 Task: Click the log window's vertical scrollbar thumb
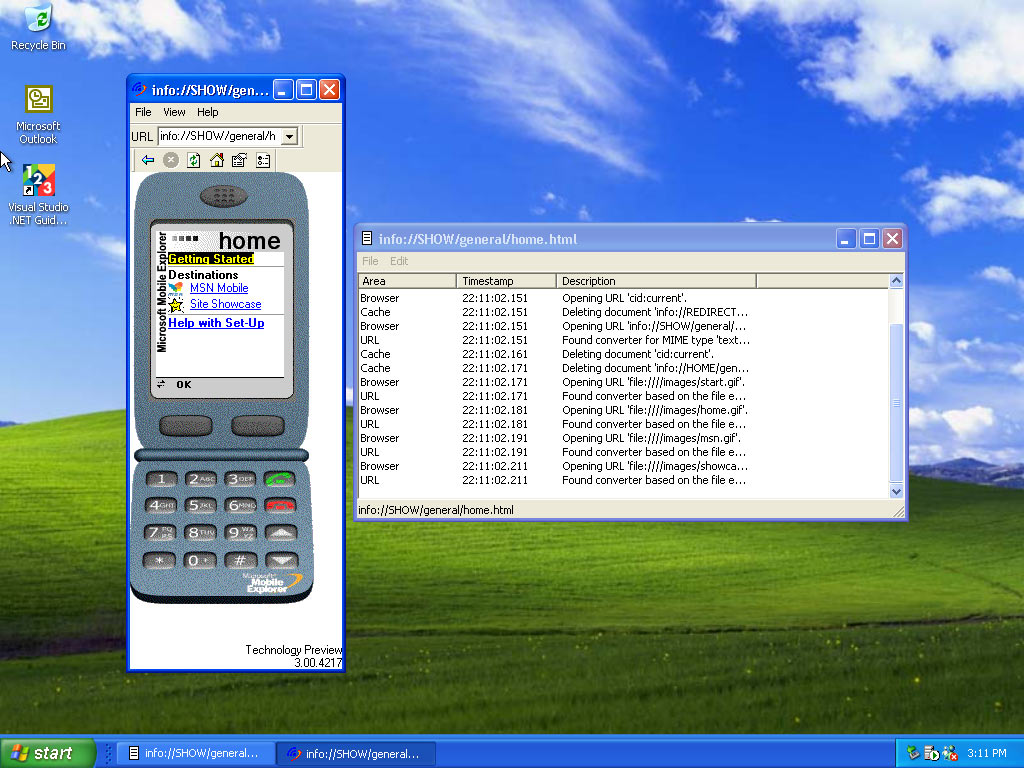pyautogui.click(x=896, y=403)
